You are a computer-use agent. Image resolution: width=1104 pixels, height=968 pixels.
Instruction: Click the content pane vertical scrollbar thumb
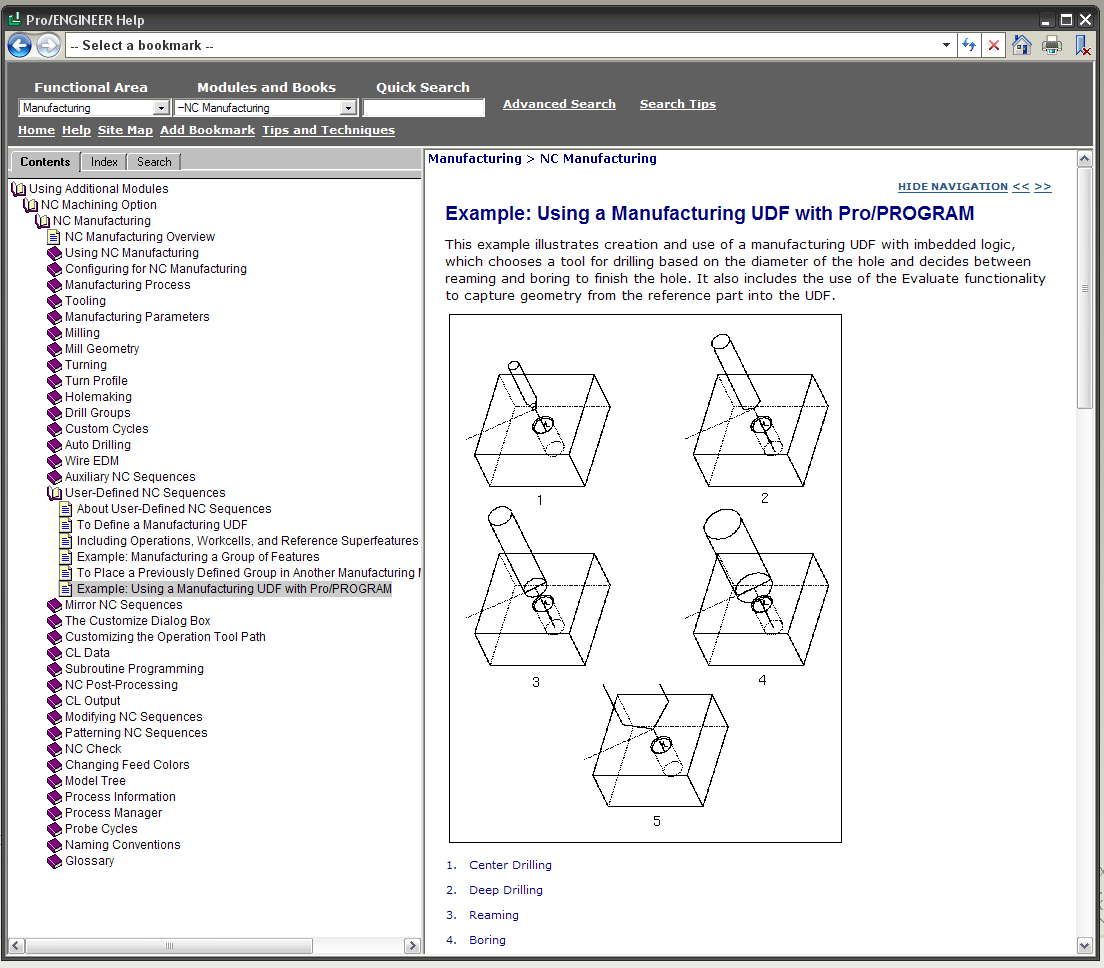coord(1084,288)
